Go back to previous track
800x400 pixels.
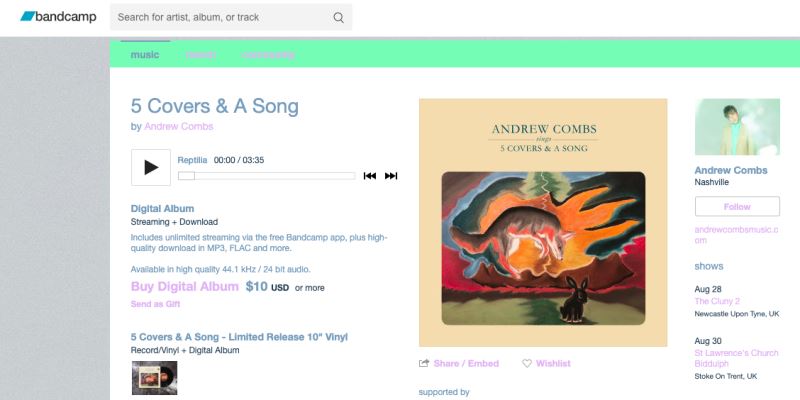point(370,176)
